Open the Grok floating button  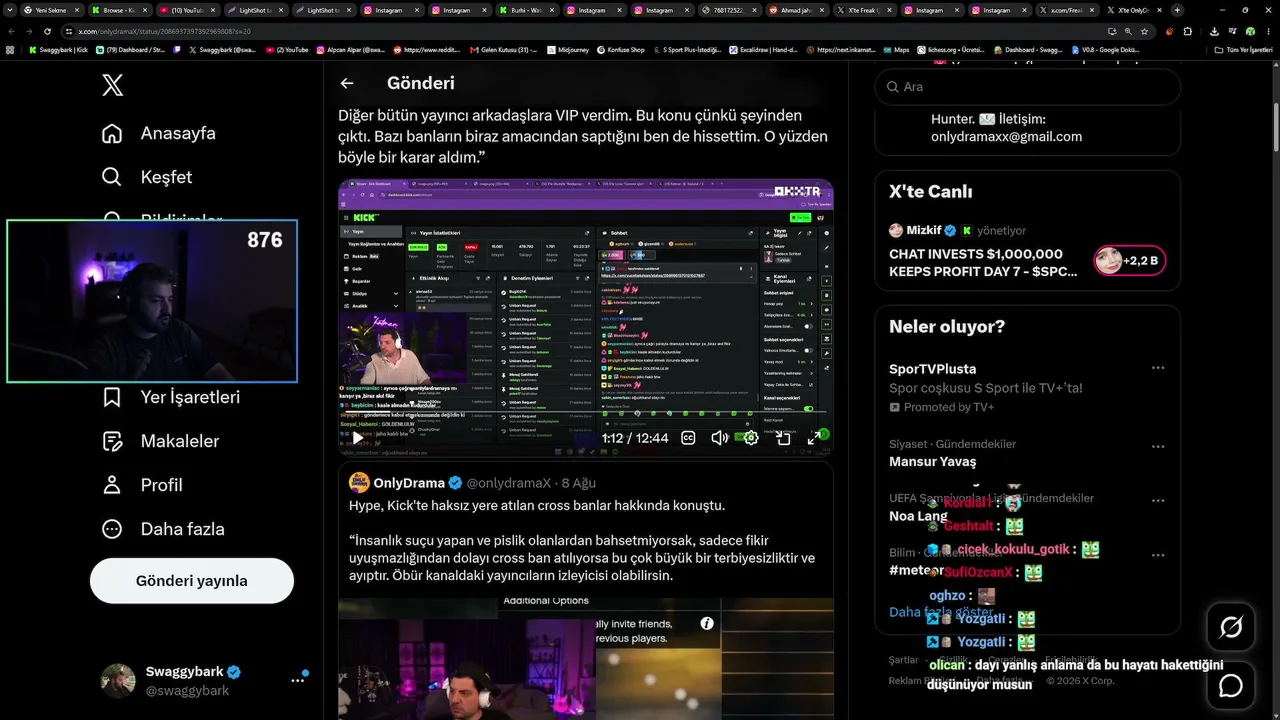(1231, 627)
